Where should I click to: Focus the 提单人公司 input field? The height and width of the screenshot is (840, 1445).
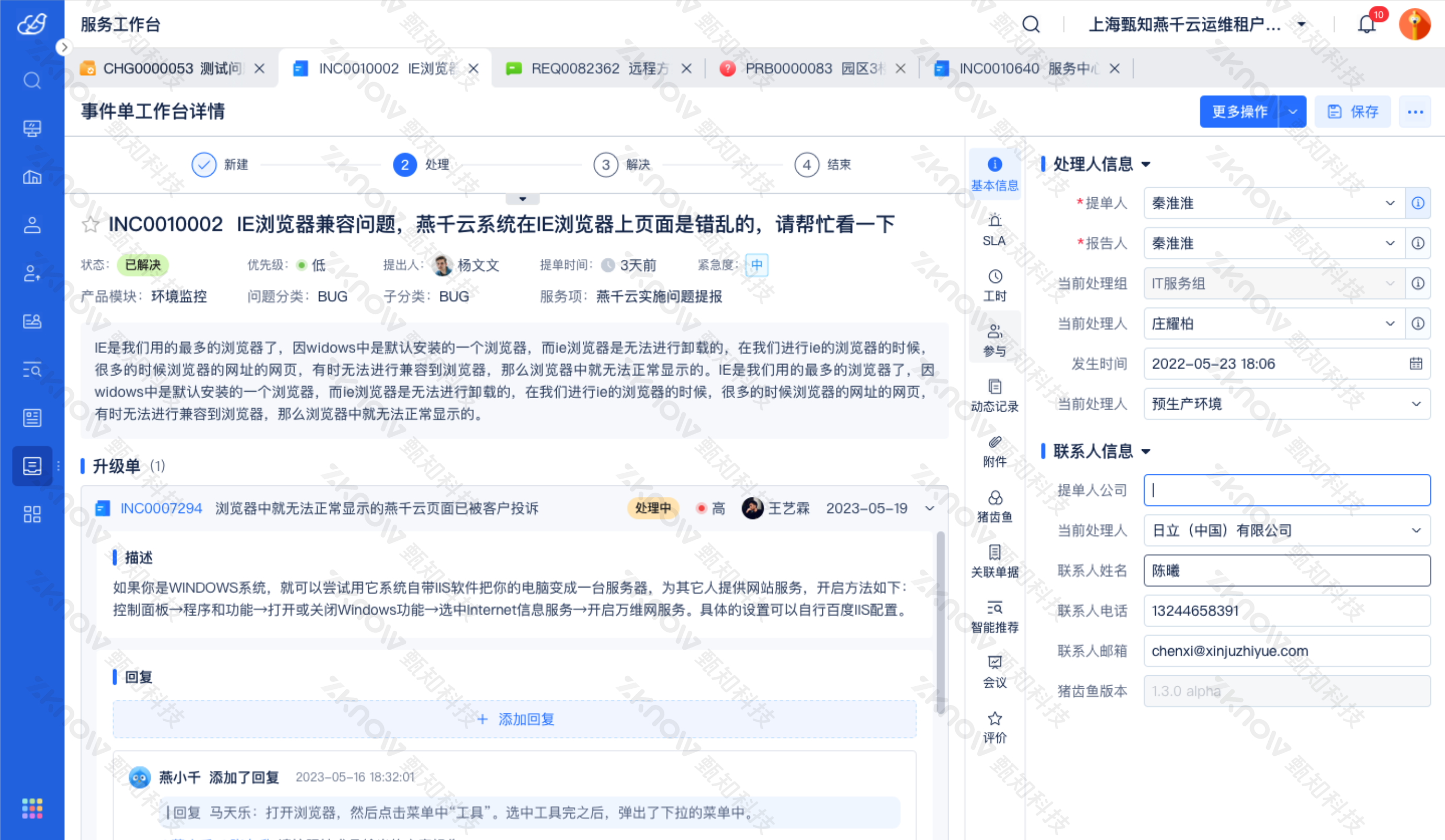1286,490
